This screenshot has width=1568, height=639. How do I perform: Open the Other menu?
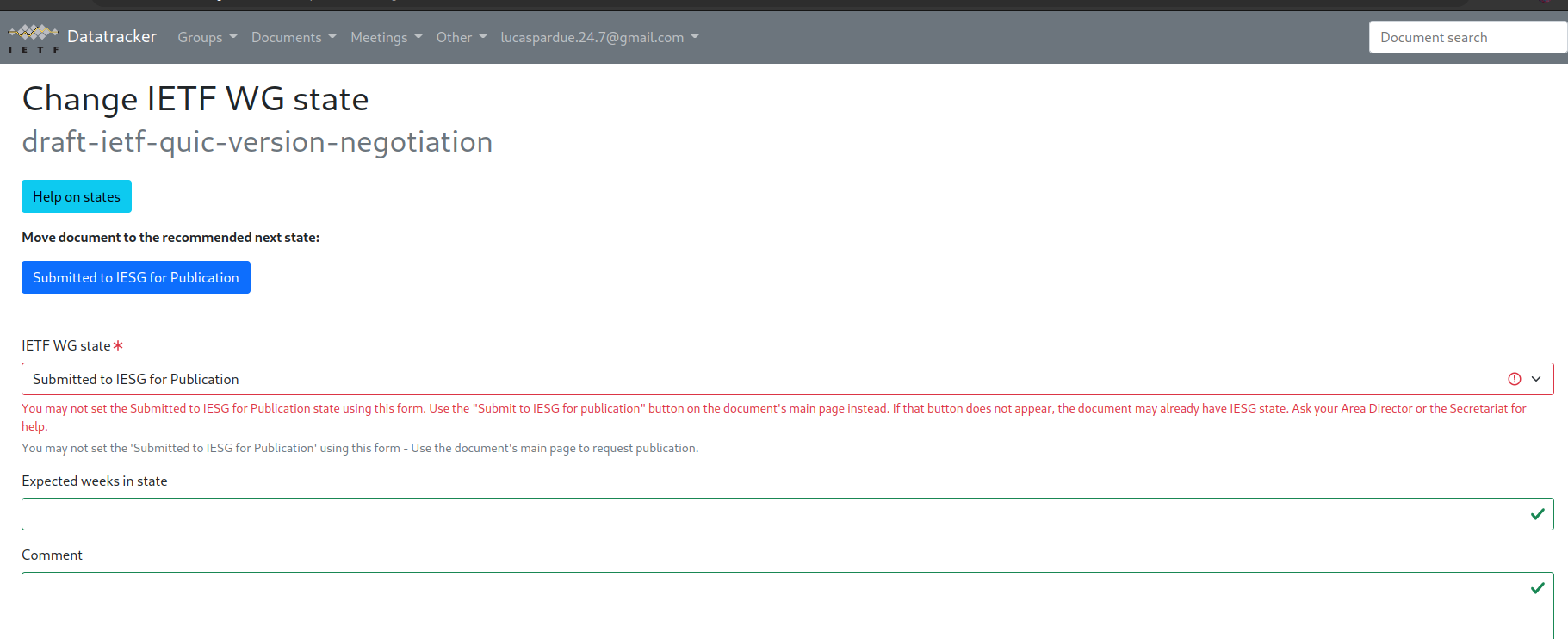pos(462,37)
